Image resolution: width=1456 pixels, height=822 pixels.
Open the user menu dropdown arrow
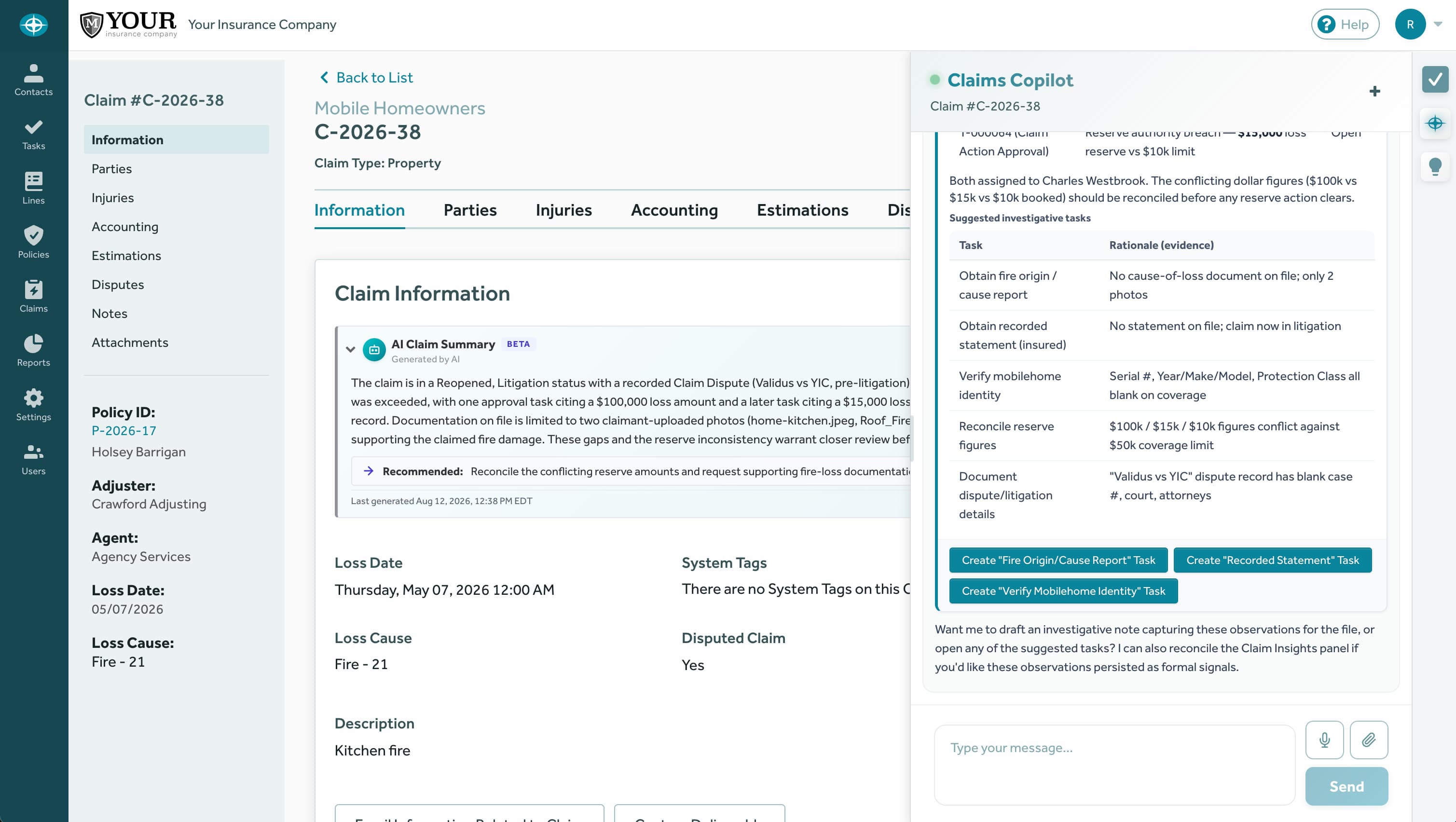[x=1438, y=24]
